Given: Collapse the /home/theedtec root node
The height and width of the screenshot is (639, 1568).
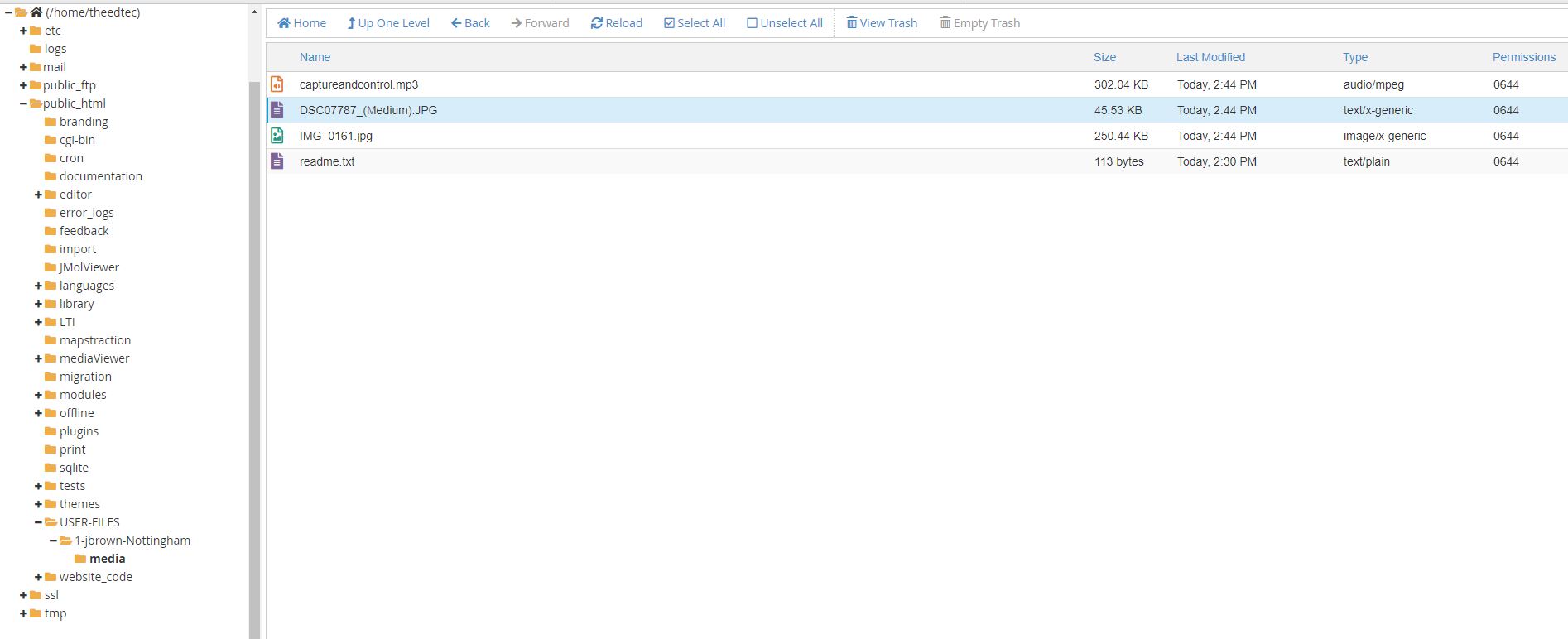Looking at the screenshot, I should point(8,12).
